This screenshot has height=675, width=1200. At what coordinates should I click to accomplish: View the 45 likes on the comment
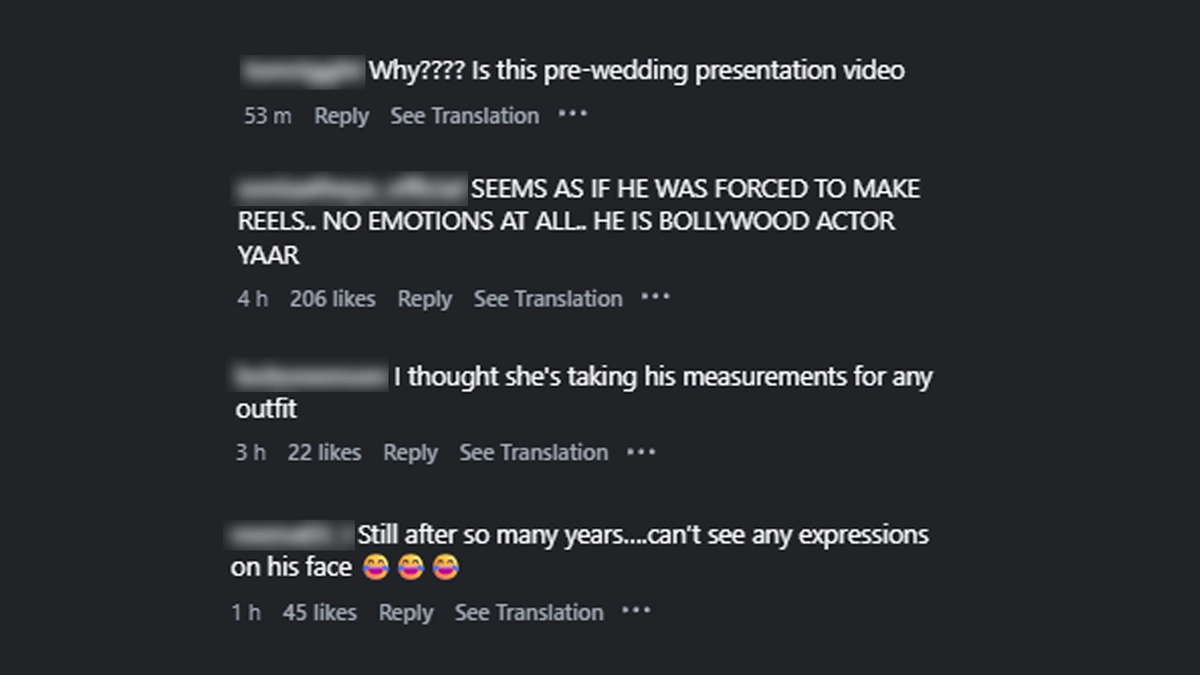(x=320, y=613)
